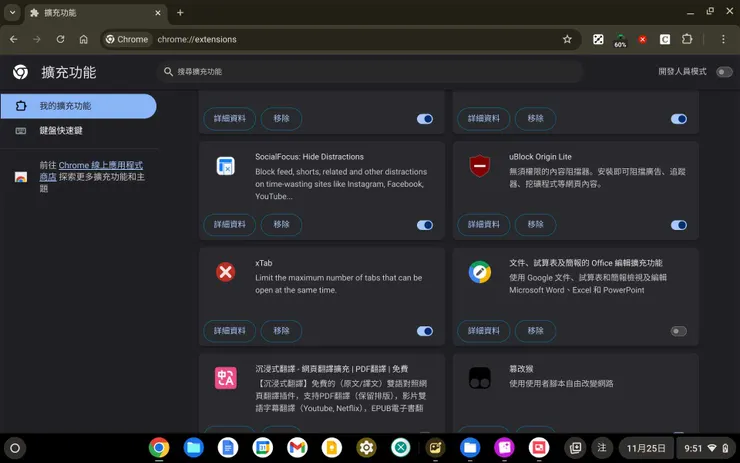740x463 pixels.
Task: Click the Chrome logo beside 擴充功能 title
Action: pyautogui.click(x=20, y=72)
